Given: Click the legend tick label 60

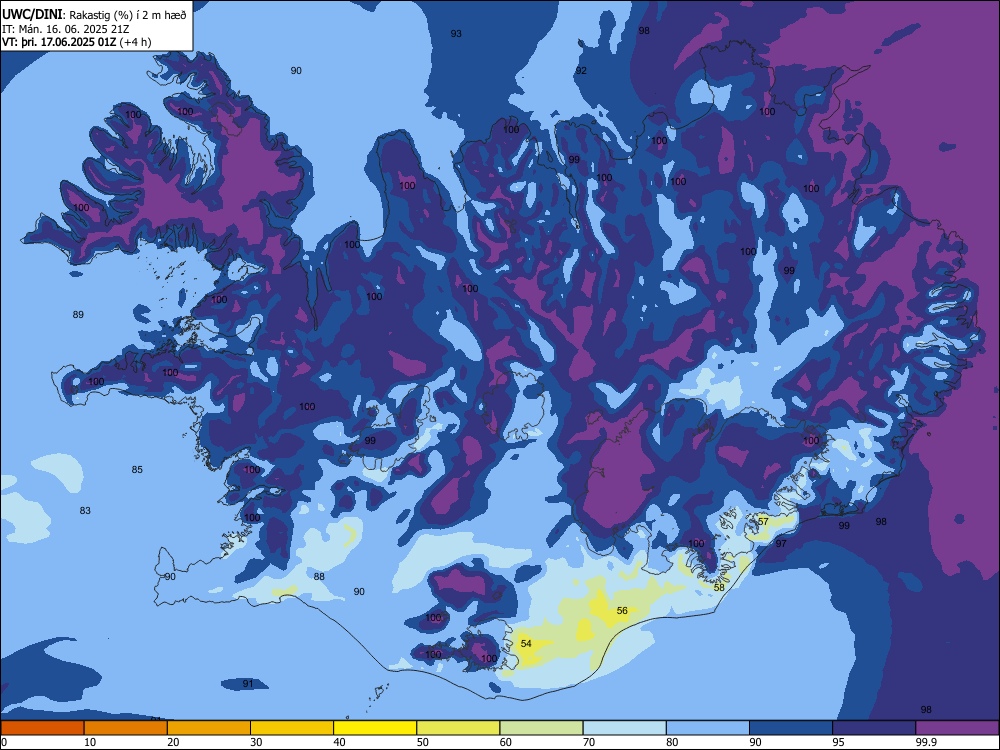Looking at the screenshot, I should click(x=506, y=742).
